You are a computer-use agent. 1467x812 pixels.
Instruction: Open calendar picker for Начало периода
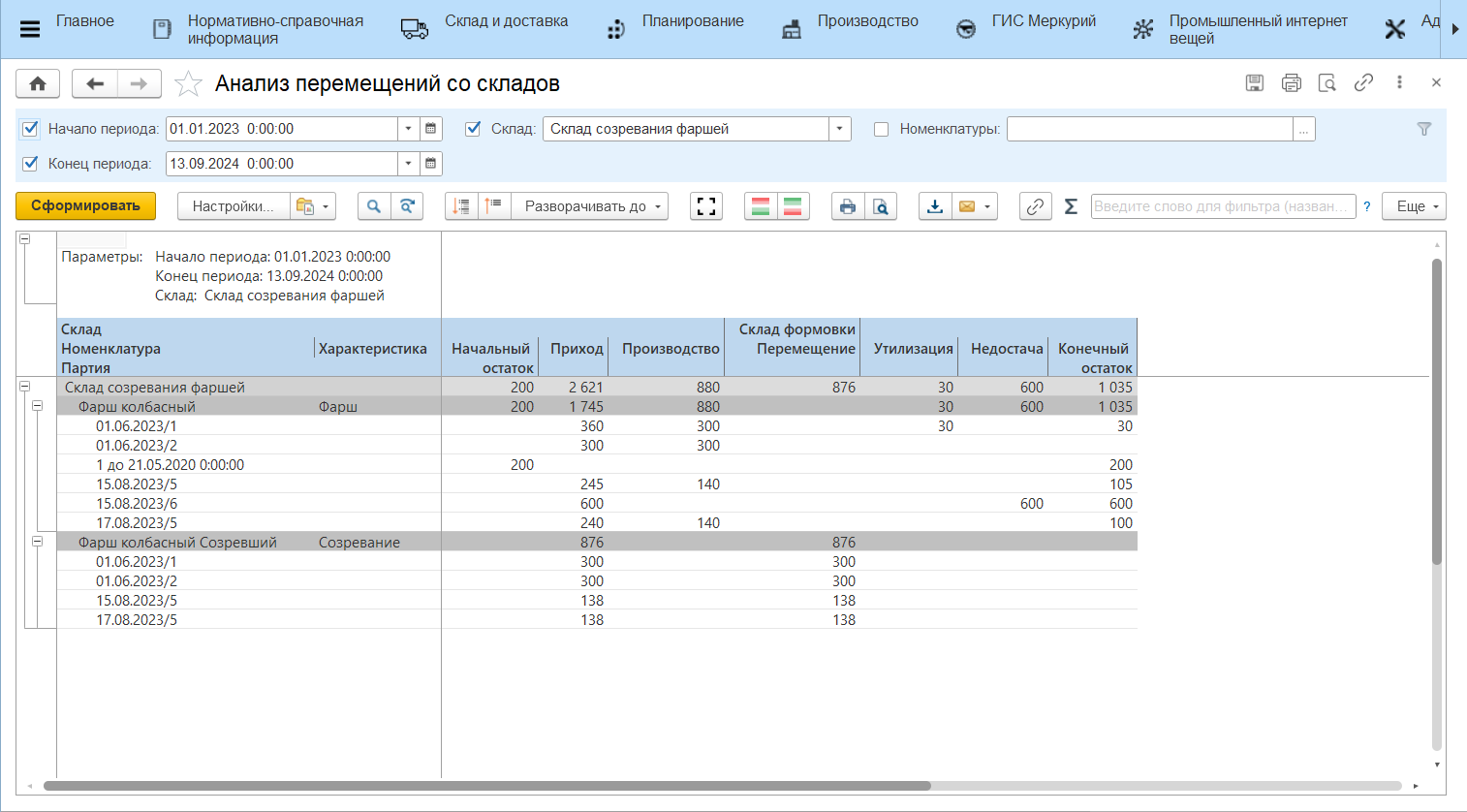pyautogui.click(x=431, y=129)
